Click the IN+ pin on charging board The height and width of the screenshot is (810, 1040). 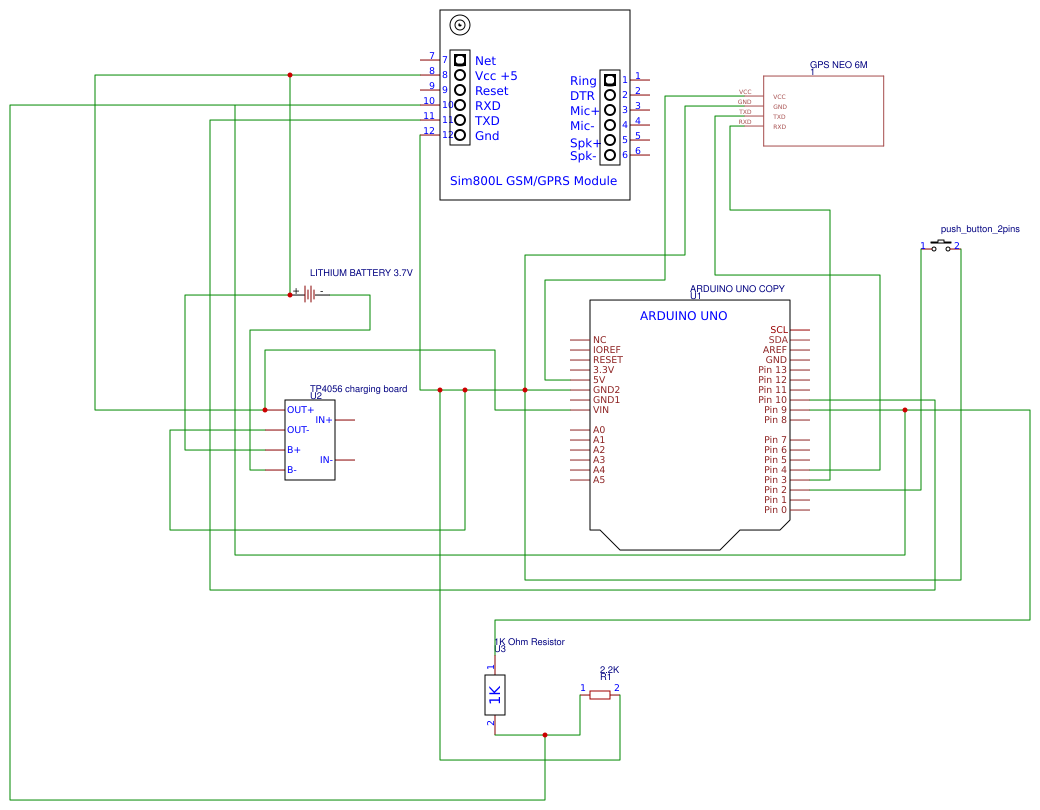pos(324,420)
